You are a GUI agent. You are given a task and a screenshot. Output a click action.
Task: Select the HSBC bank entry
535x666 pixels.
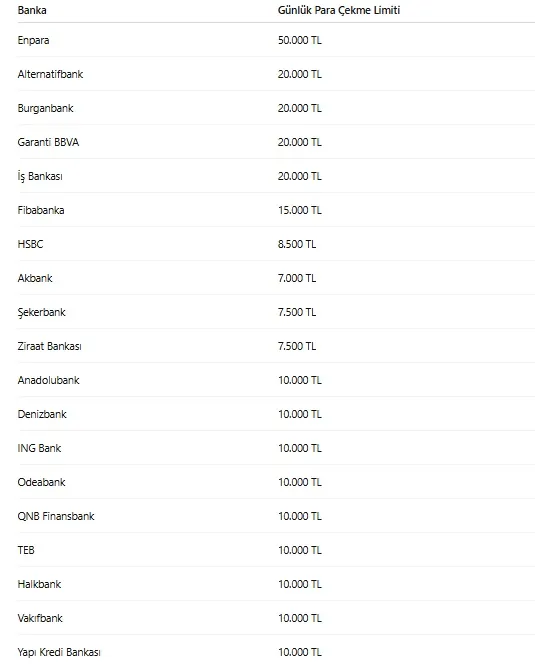(x=30, y=244)
